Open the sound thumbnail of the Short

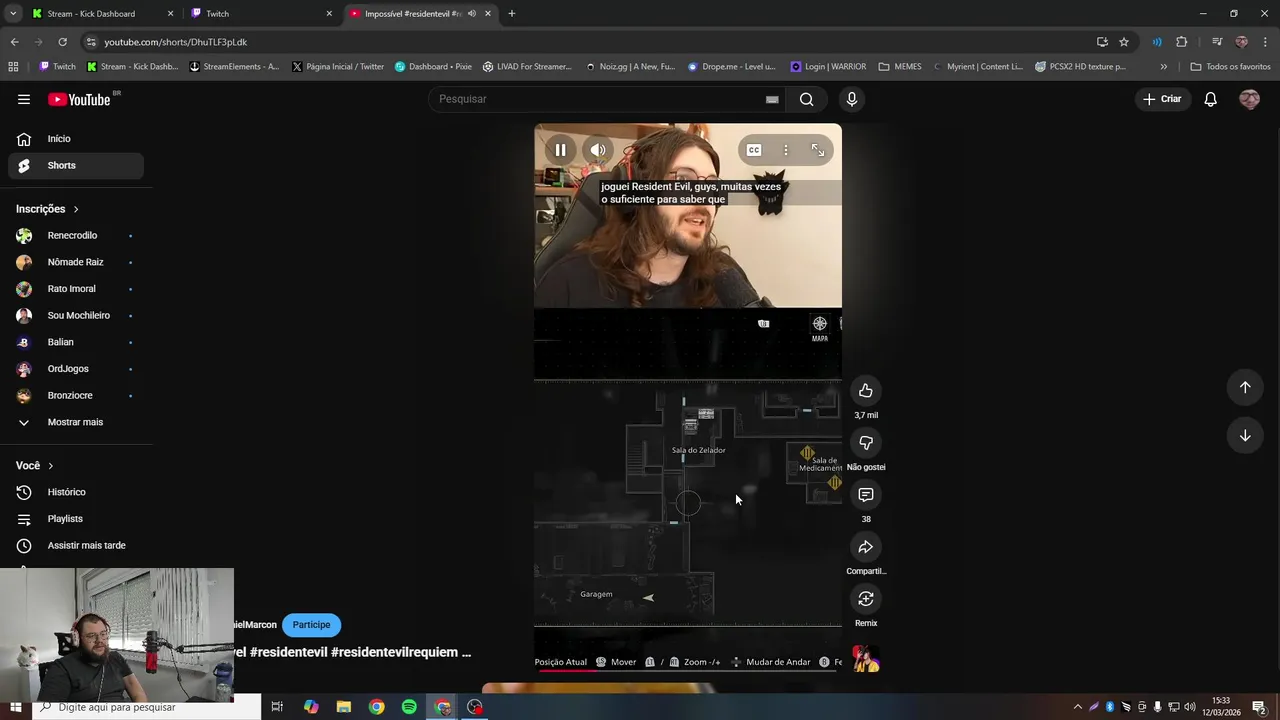click(866, 659)
